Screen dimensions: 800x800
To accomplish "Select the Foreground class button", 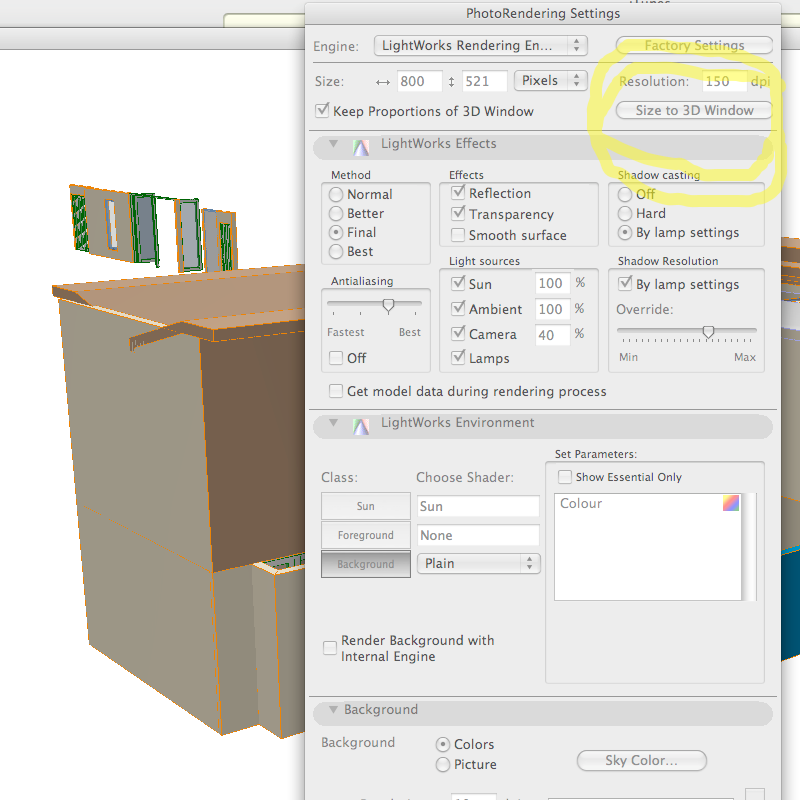I will pos(366,535).
